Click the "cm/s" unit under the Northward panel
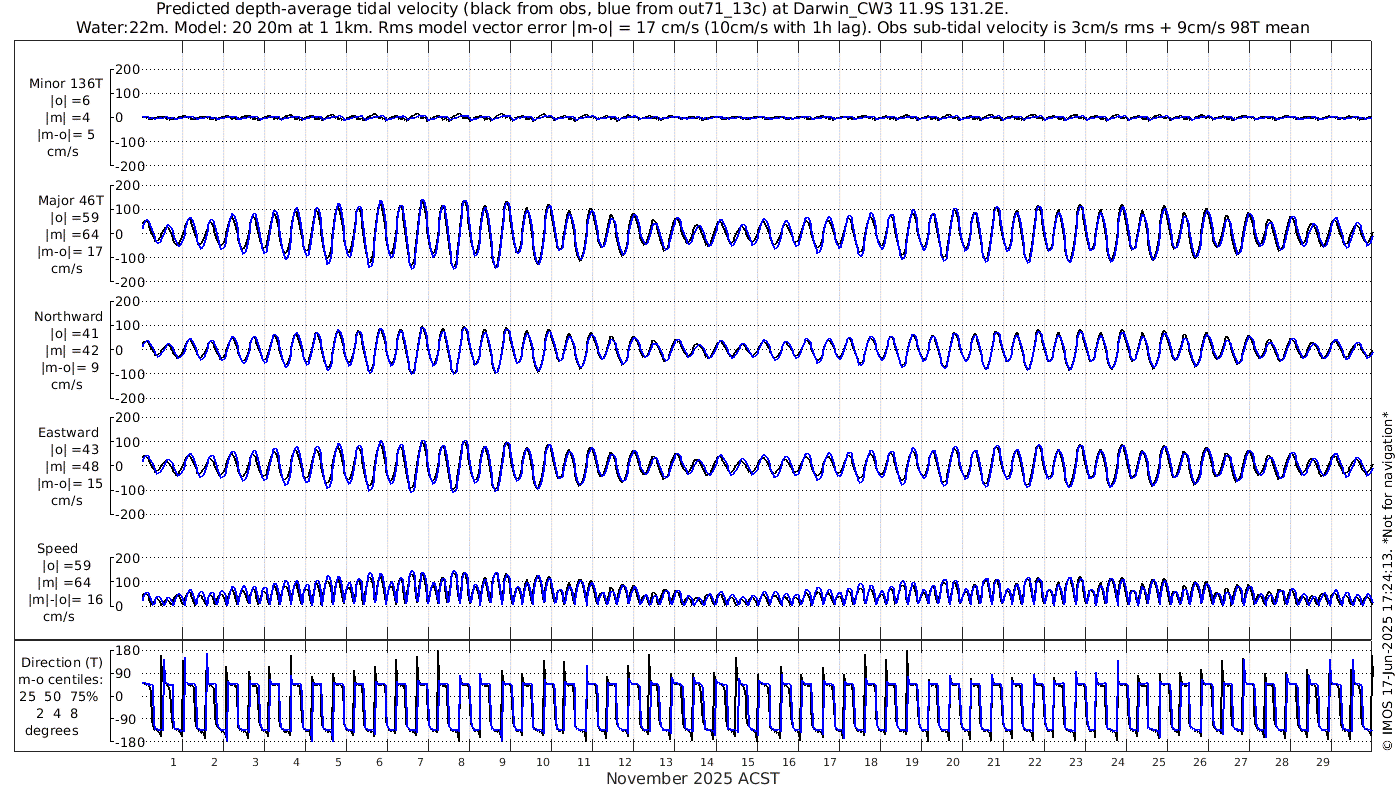 pyautogui.click(x=66, y=384)
